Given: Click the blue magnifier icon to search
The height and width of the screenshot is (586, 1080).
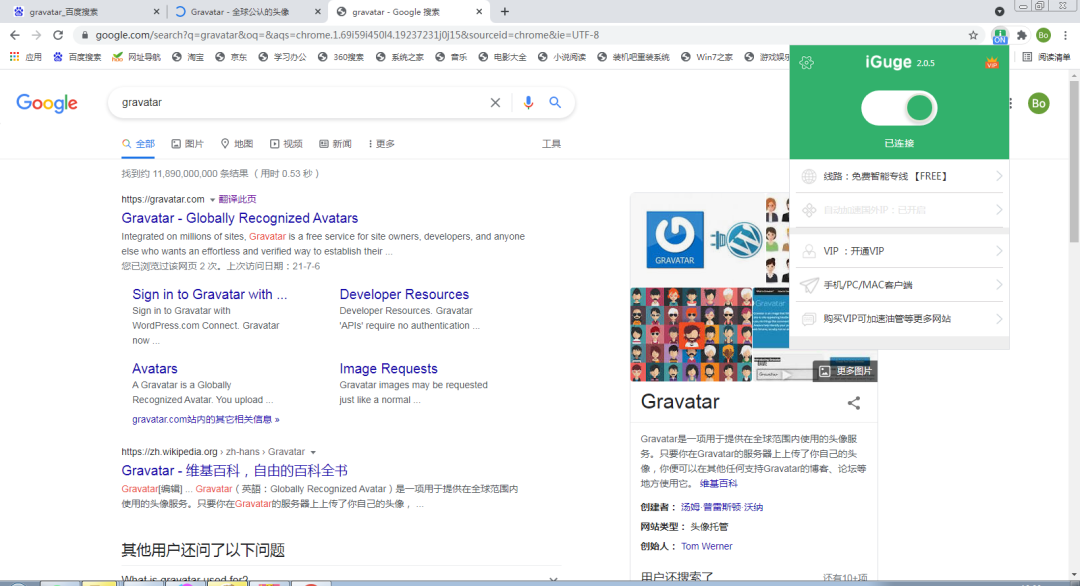Looking at the screenshot, I should point(556,102).
